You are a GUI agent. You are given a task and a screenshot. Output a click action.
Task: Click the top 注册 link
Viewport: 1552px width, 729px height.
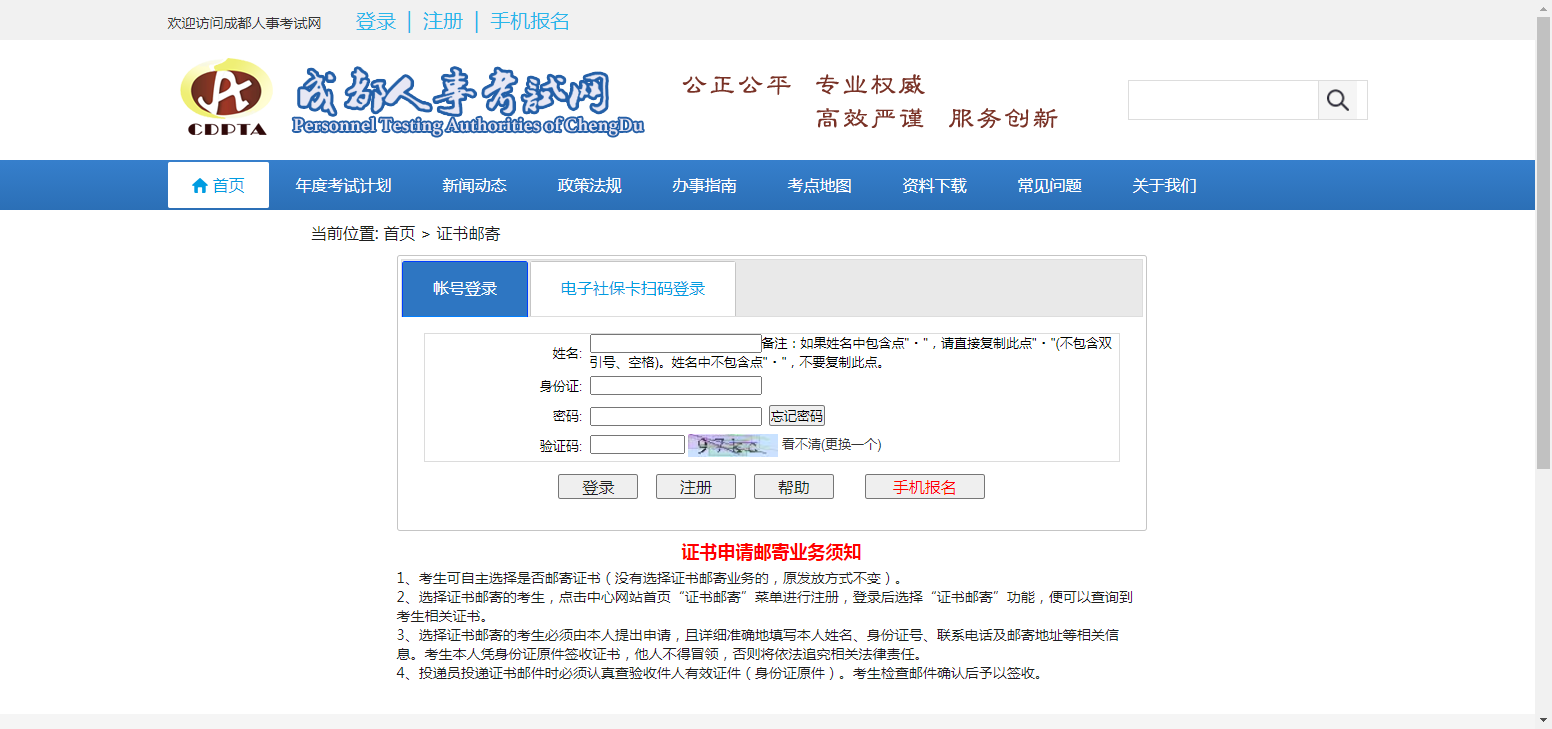click(442, 21)
